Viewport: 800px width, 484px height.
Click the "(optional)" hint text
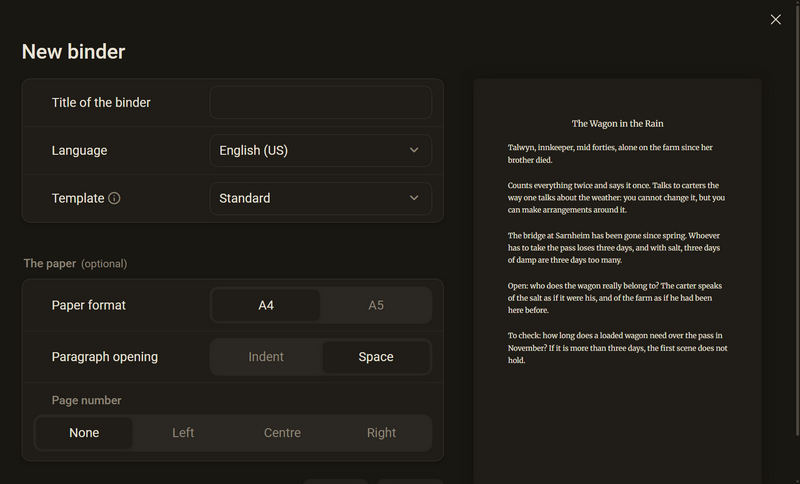[104, 264]
